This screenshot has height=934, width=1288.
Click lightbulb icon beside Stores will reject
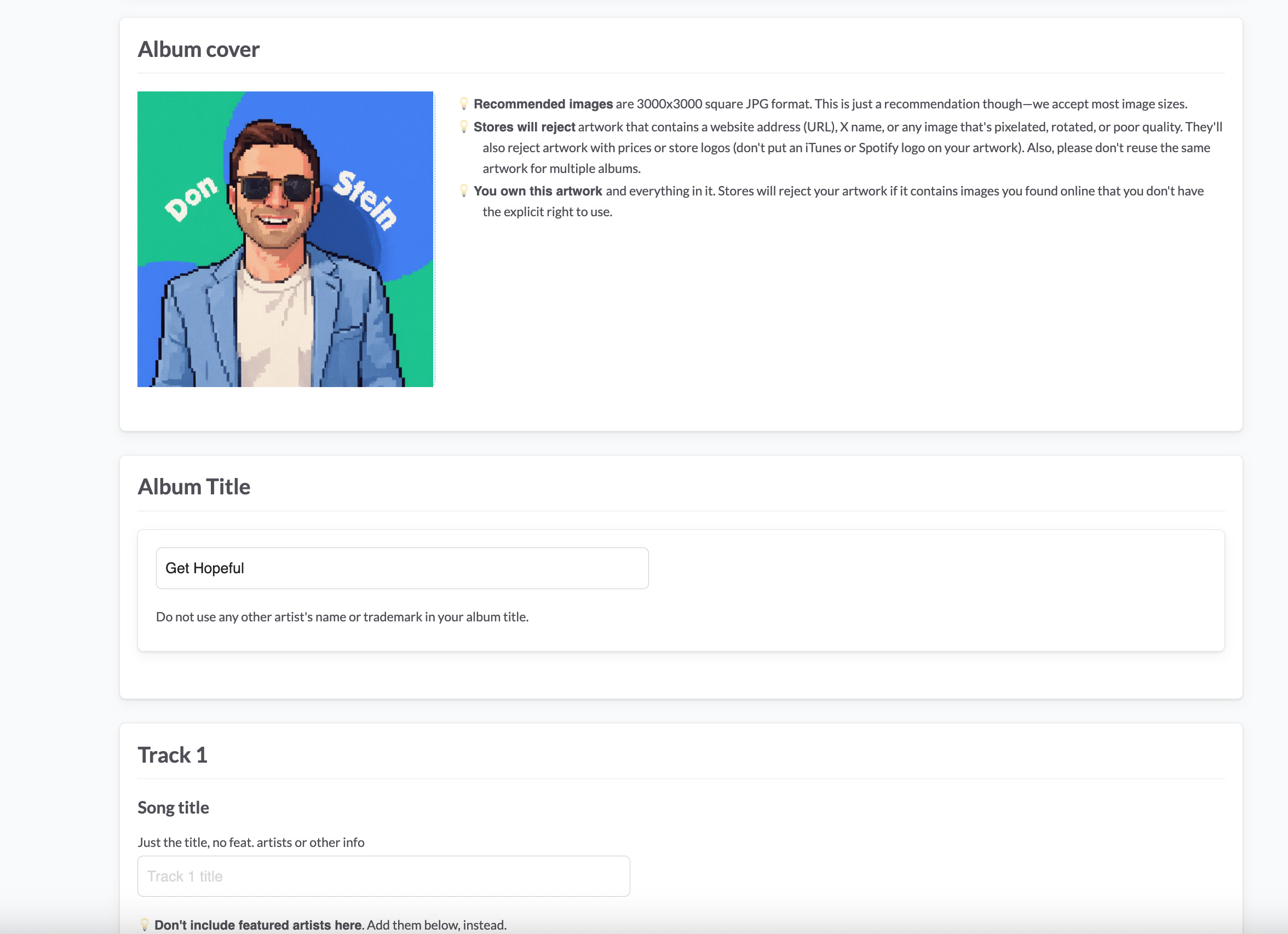coord(464,126)
